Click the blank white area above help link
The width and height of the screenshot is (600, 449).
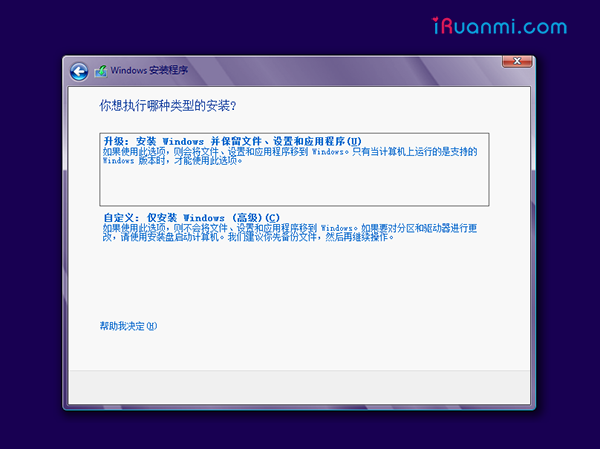click(300, 285)
